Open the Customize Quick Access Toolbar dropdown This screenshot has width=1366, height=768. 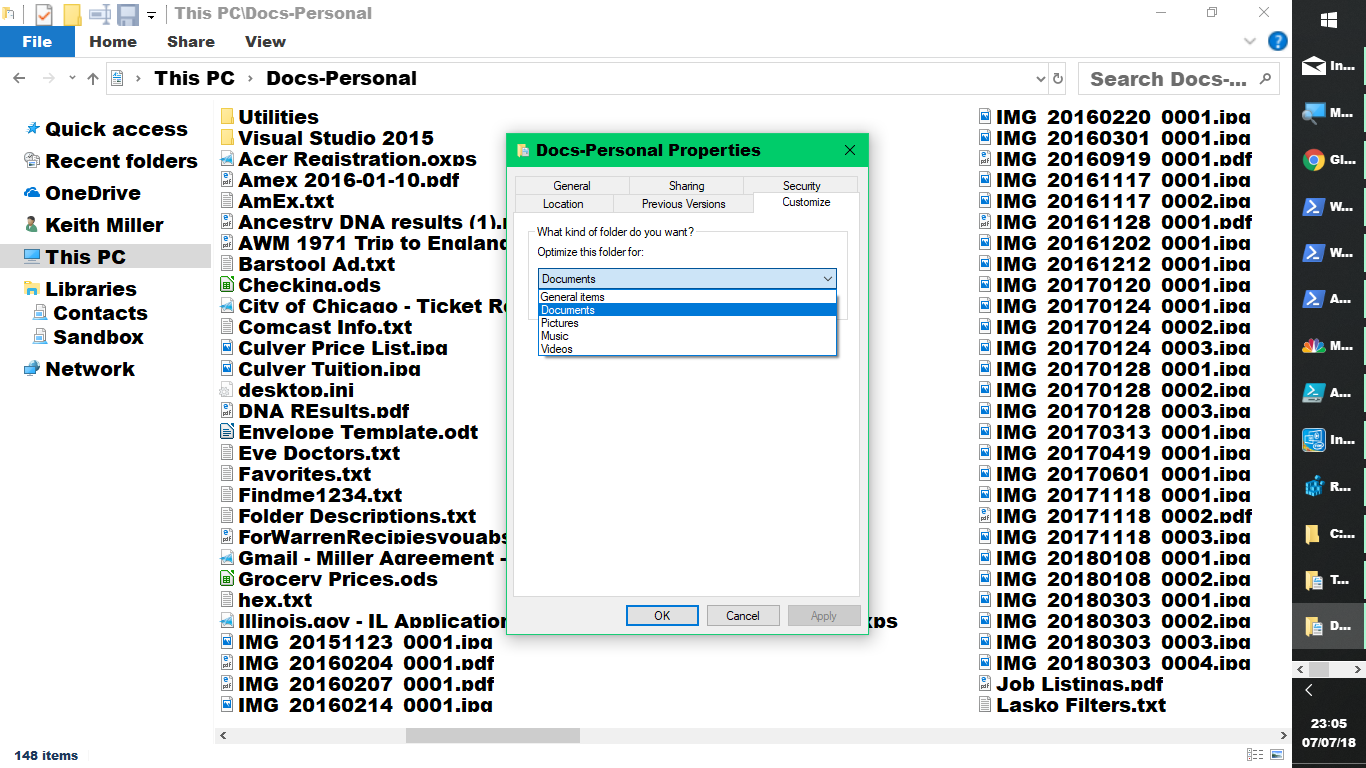point(152,15)
